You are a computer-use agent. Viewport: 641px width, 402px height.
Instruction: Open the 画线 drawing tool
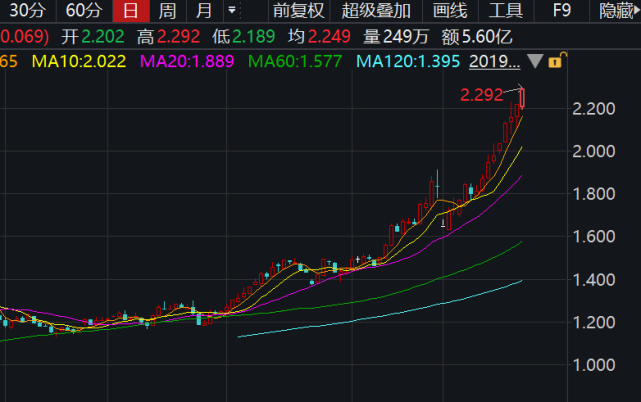point(450,11)
